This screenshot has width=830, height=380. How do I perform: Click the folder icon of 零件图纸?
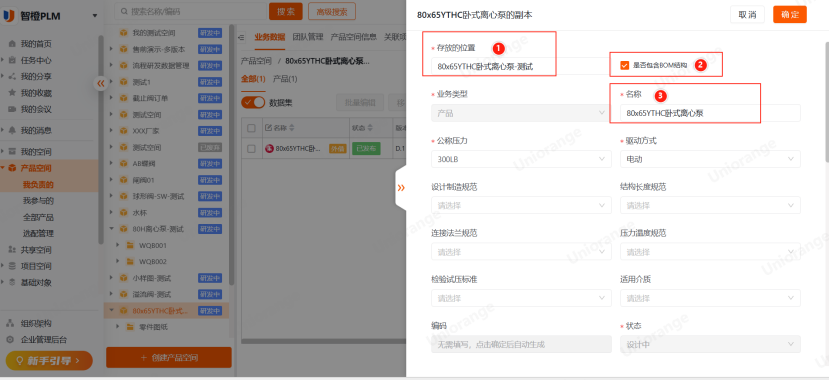[x=130, y=327]
